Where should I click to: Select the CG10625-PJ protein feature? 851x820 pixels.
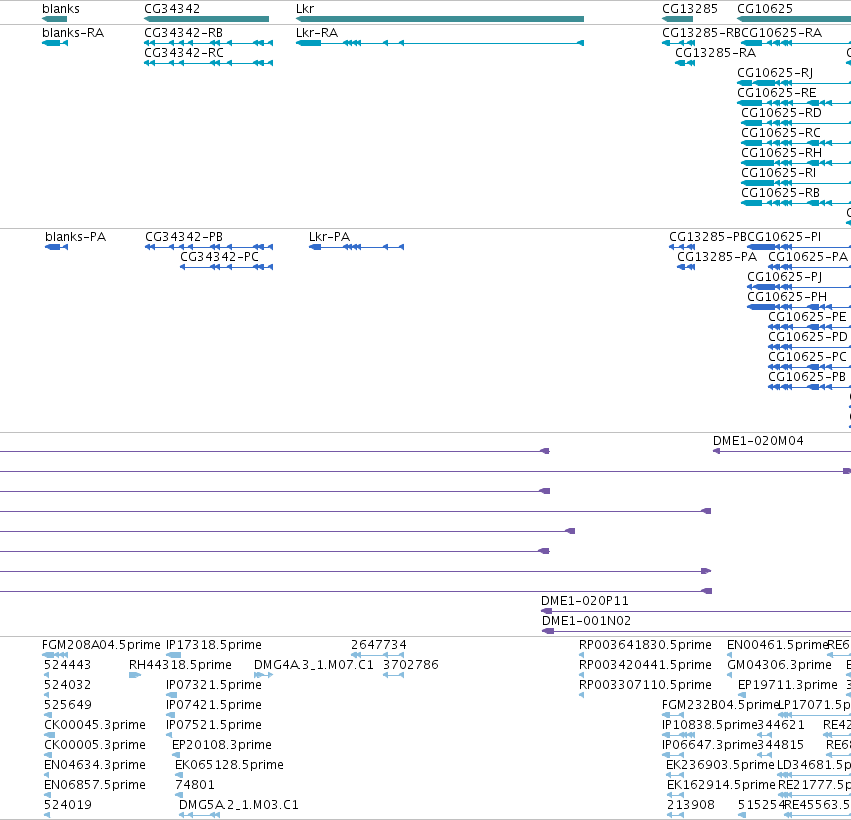799,287
